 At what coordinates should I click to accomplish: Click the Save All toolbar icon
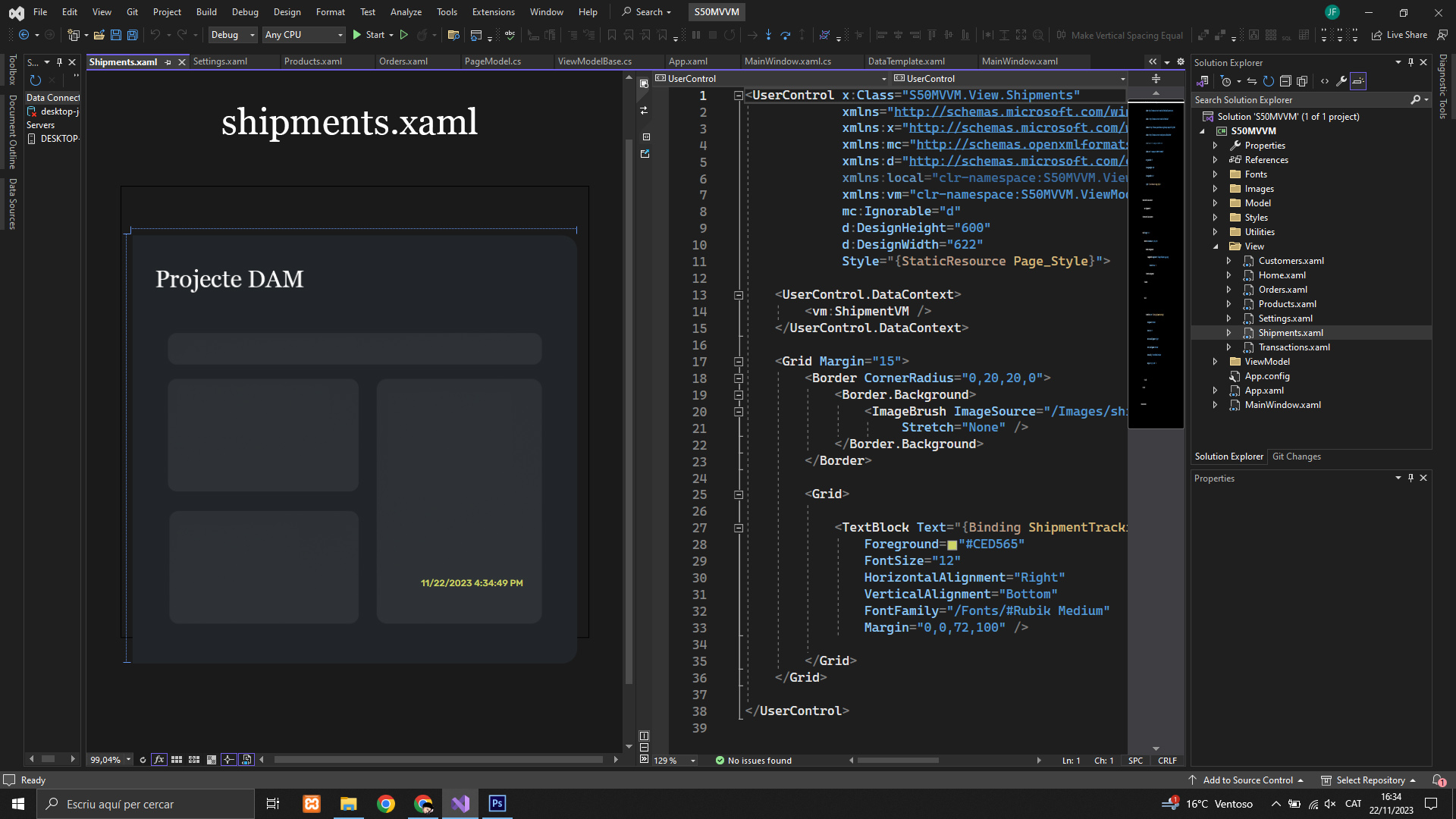coord(132,35)
